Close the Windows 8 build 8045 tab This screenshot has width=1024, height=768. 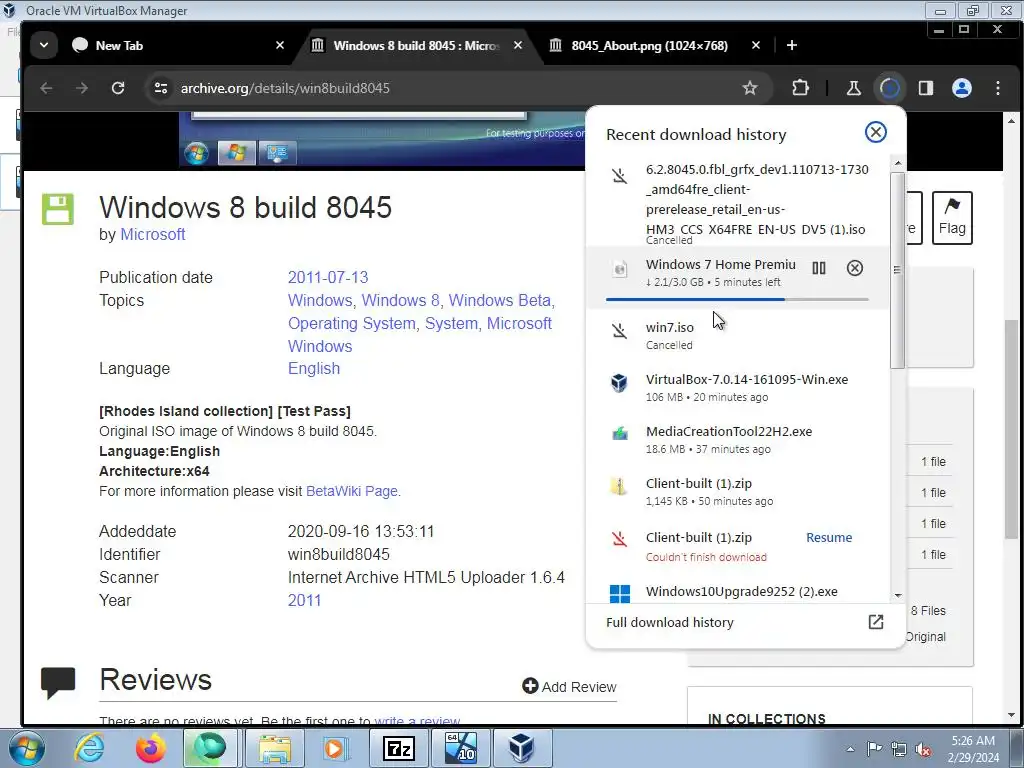(518, 45)
